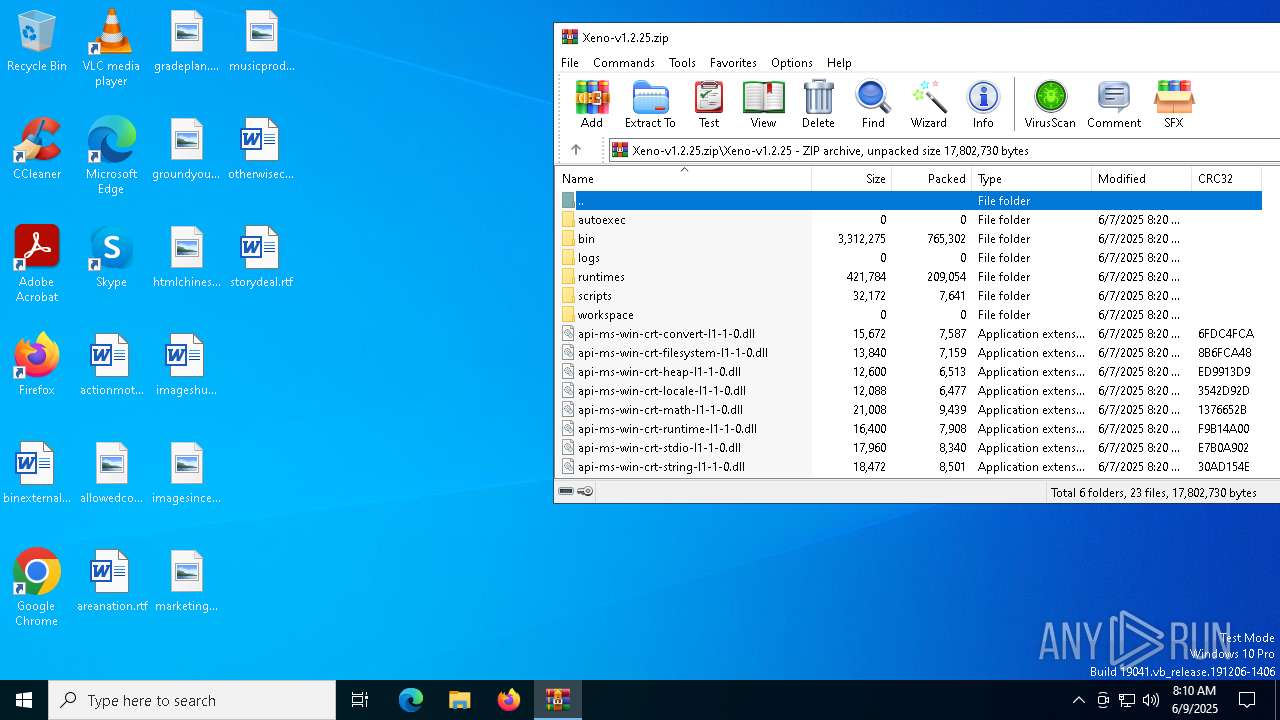Screen dimensions: 1280x720
Task: Click the taskbar search box
Action: point(192,700)
